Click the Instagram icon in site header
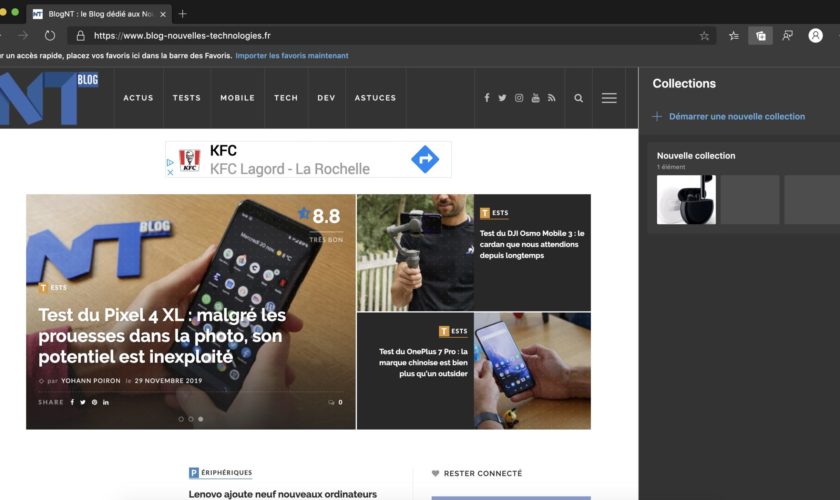This screenshot has height=500, width=840. click(519, 98)
